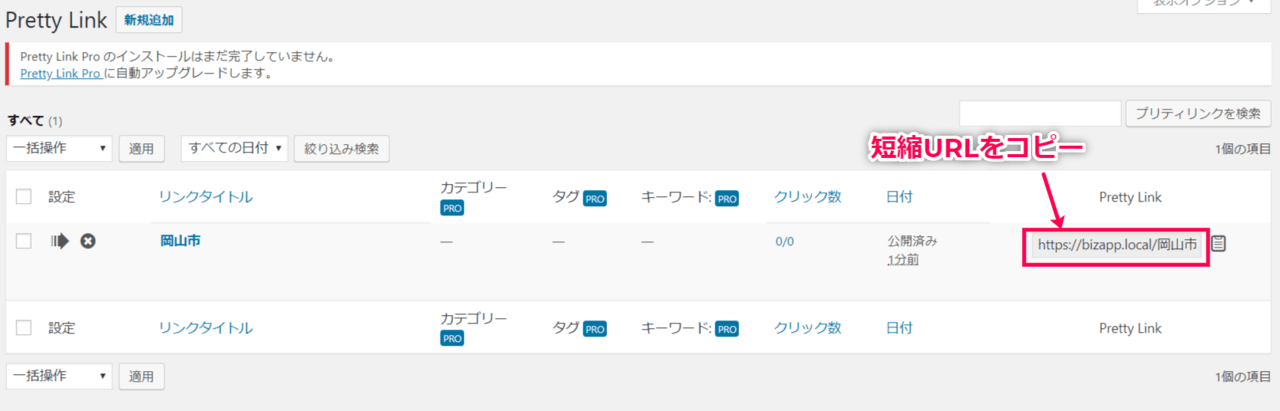Click the clipboard copy icon next to URL
Screen dimensions: 1280x411
(x=1218, y=243)
